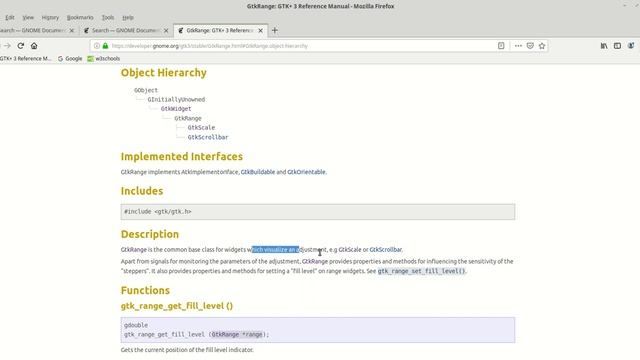Viewport: 640px width, 360px height.
Task: Go forward one page
Action: [7, 46]
